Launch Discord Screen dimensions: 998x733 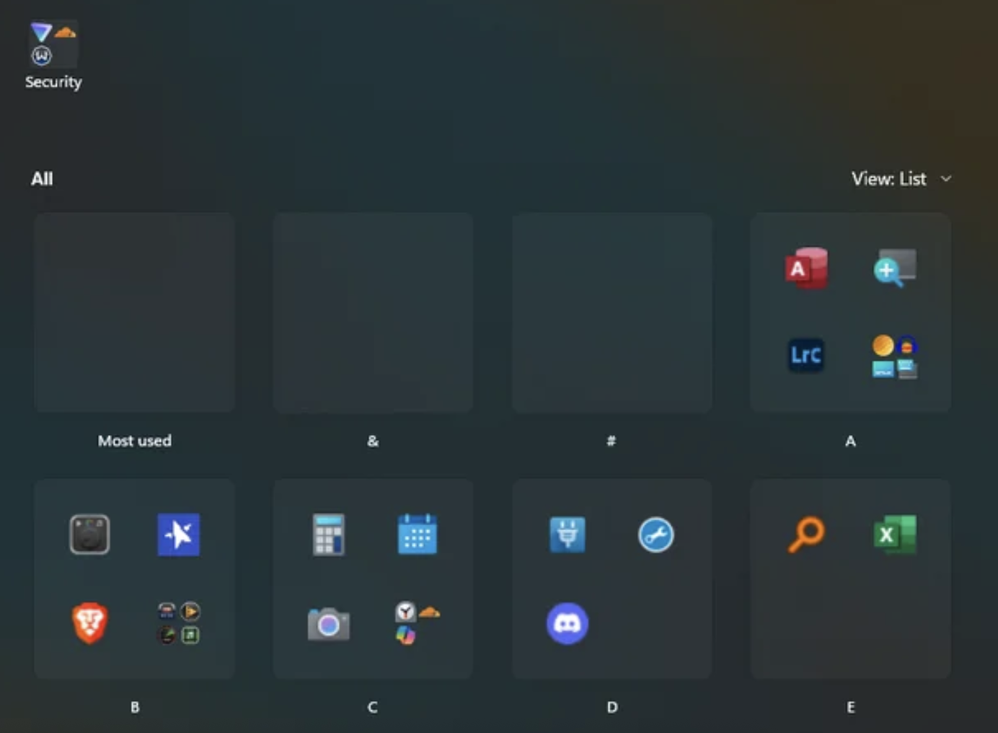click(567, 624)
